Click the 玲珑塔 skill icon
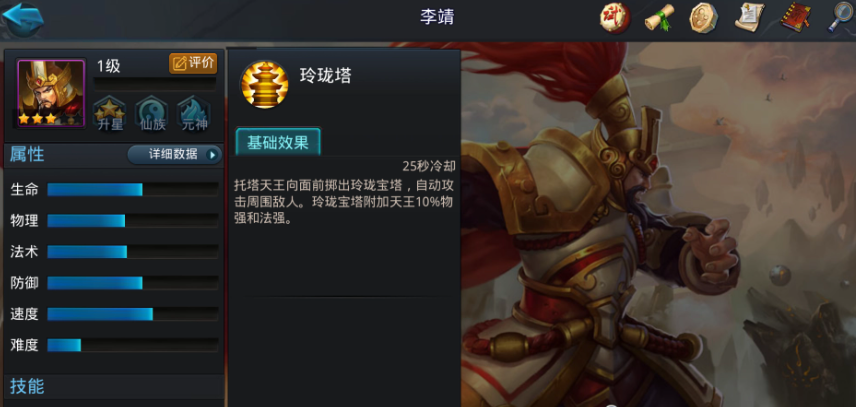856x407 pixels. click(x=264, y=85)
